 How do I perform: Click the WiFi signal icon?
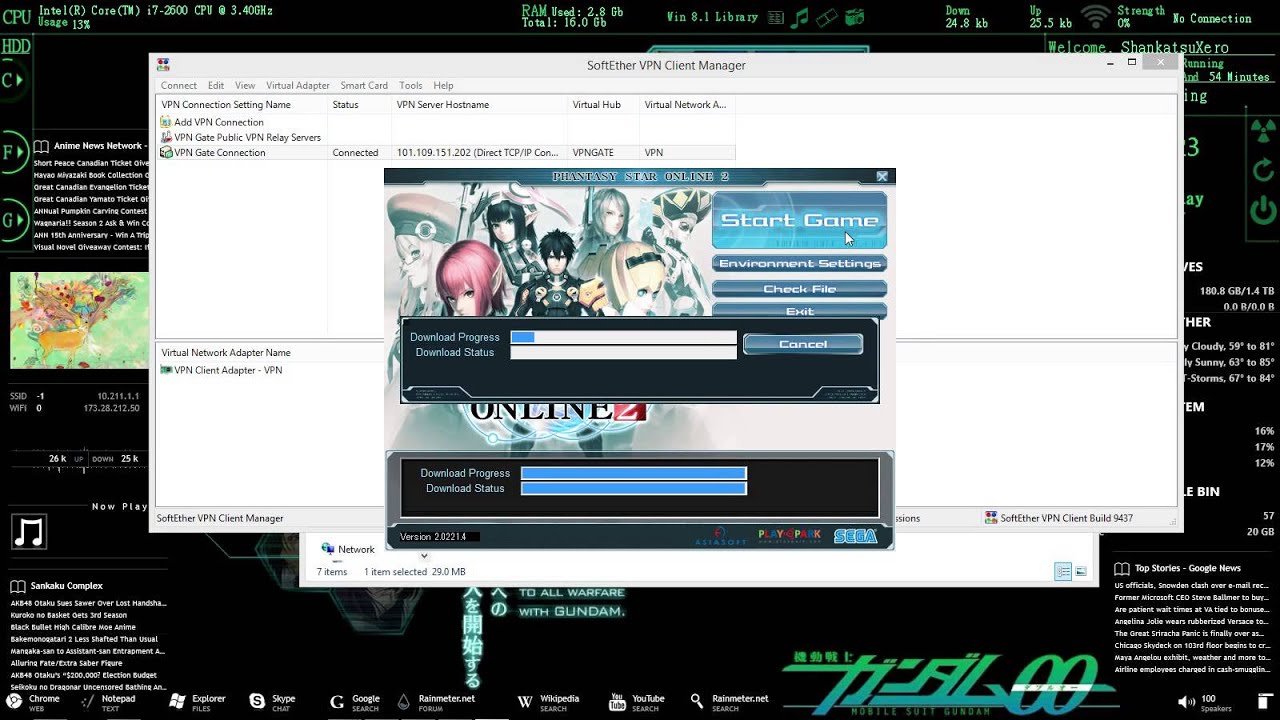1096,17
